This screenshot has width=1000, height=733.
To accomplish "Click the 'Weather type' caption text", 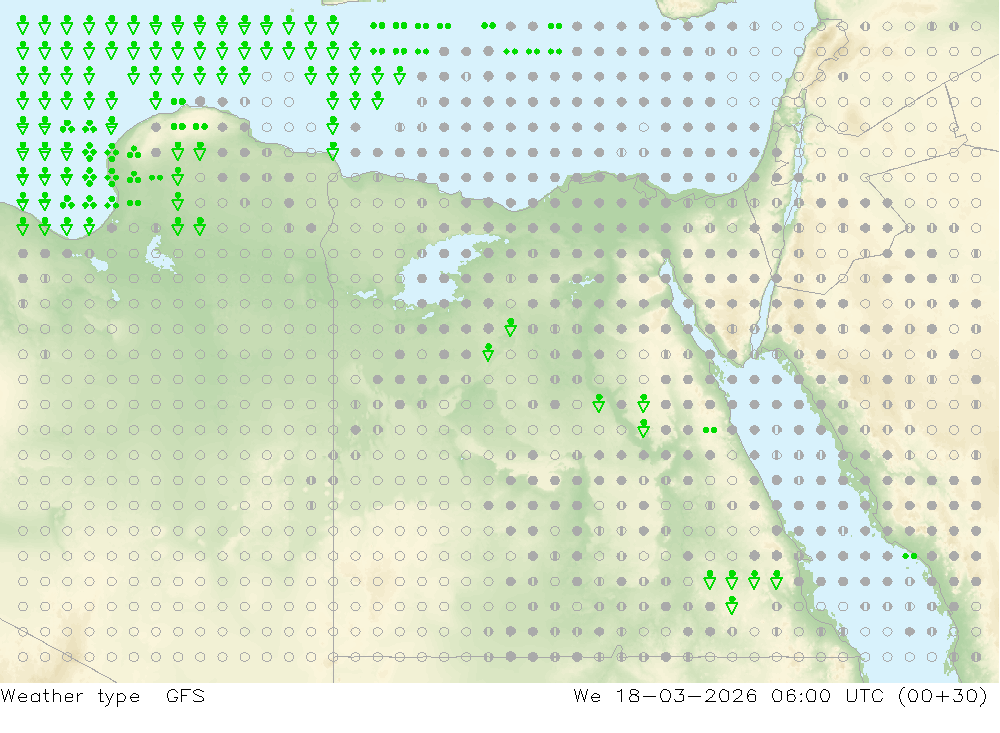I will click(x=70, y=696).
